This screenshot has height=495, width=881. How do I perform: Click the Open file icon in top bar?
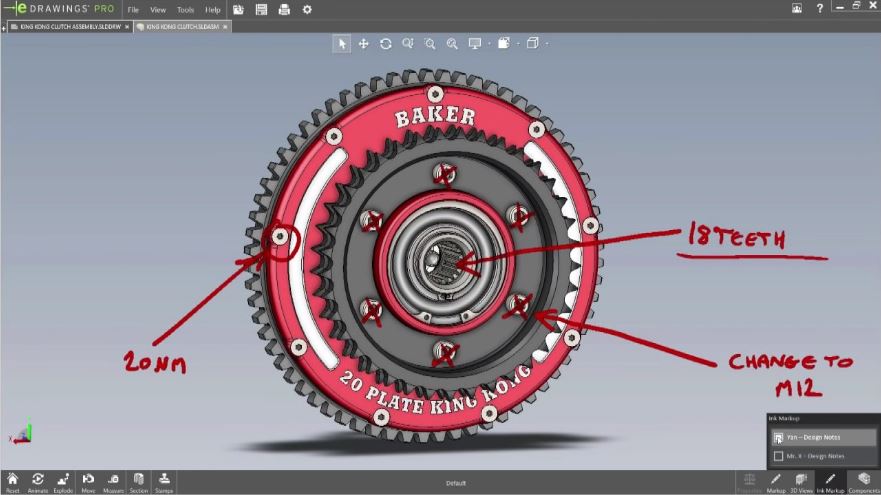coord(238,10)
